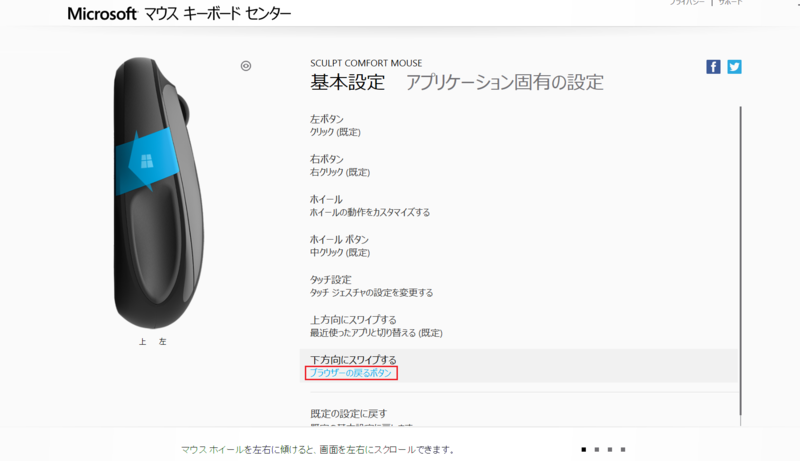The height and width of the screenshot is (461, 800).
Task: Click the mouse device thumbnail image
Action: pyautogui.click(x=158, y=193)
